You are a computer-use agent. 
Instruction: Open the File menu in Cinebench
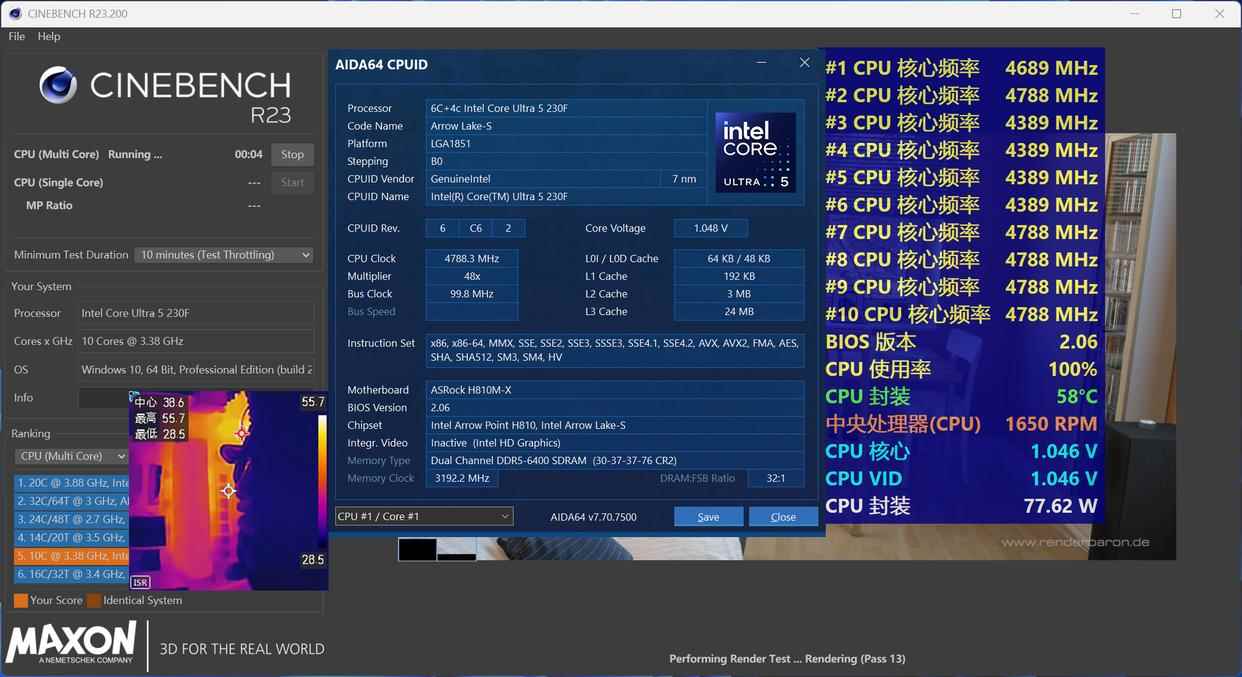pos(16,36)
